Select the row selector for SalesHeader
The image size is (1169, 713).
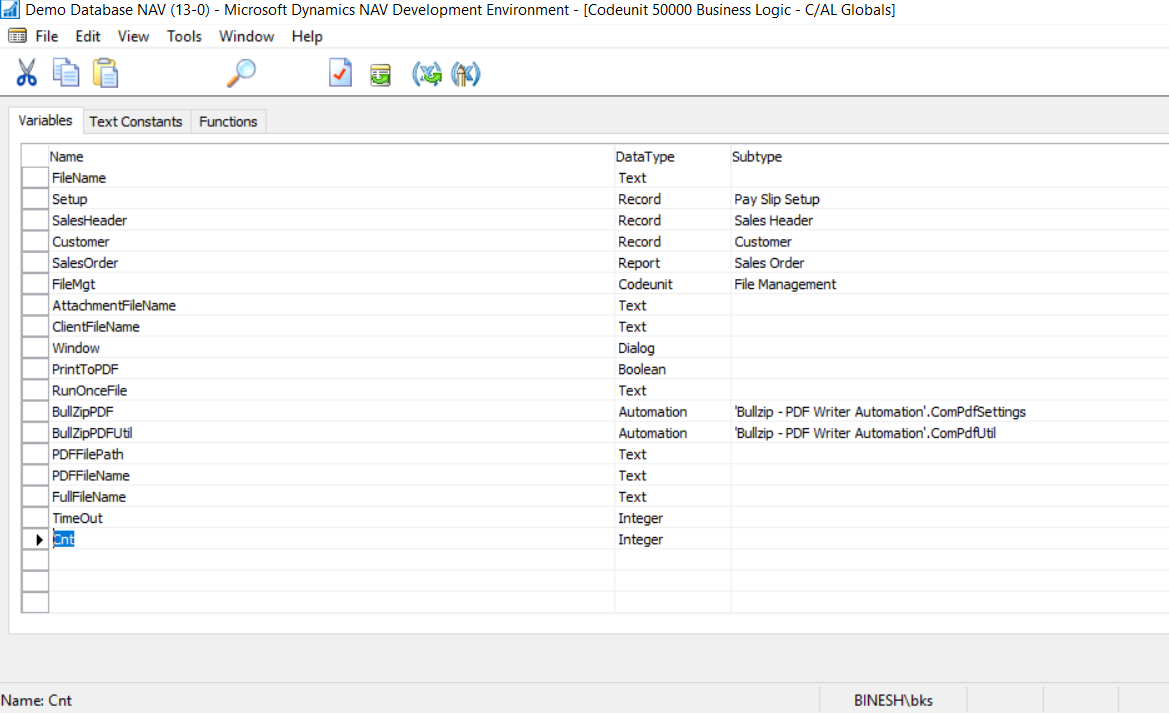(x=35, y=220)
